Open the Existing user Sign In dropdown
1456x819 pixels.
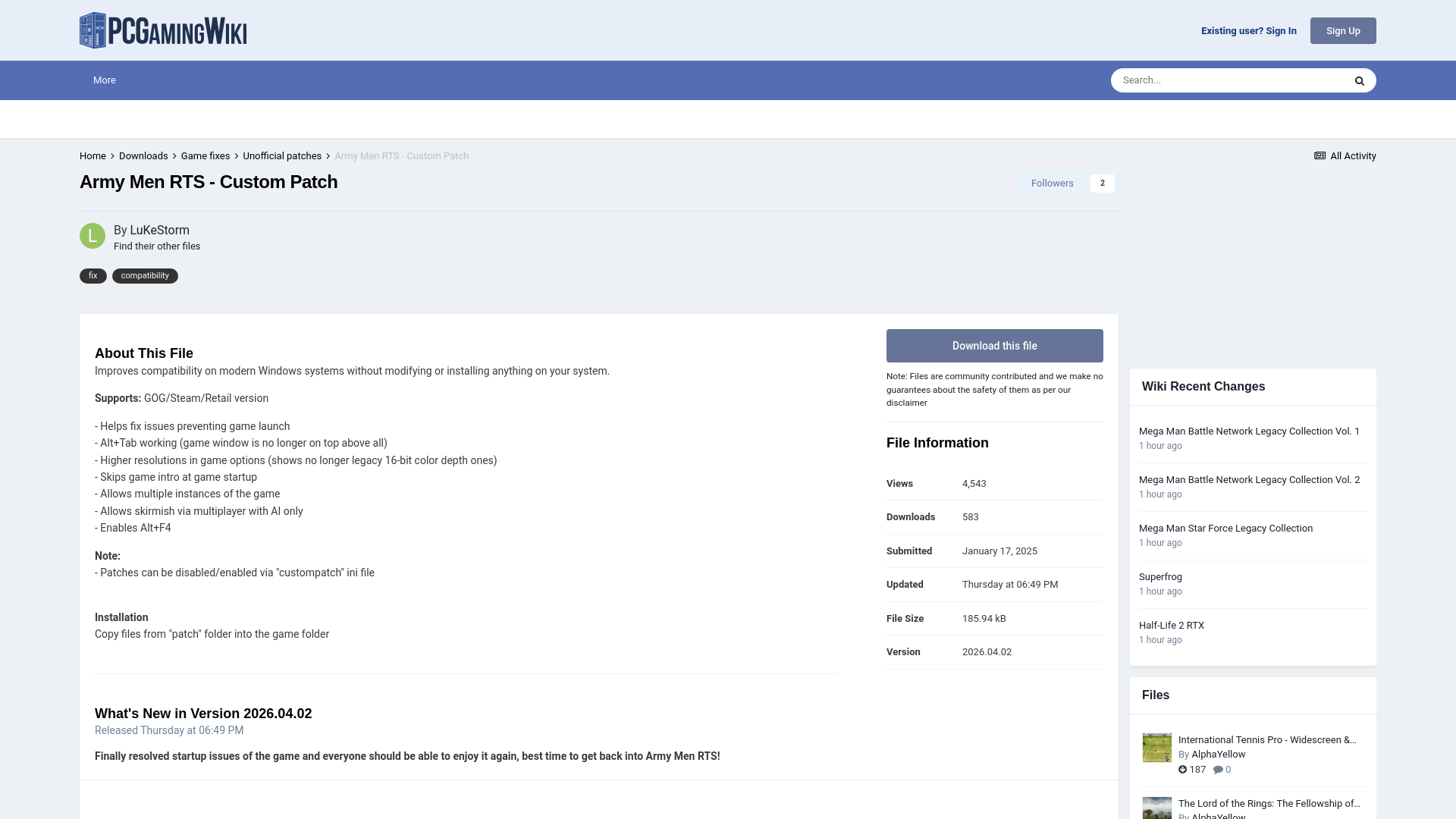tap(1248, 31)
